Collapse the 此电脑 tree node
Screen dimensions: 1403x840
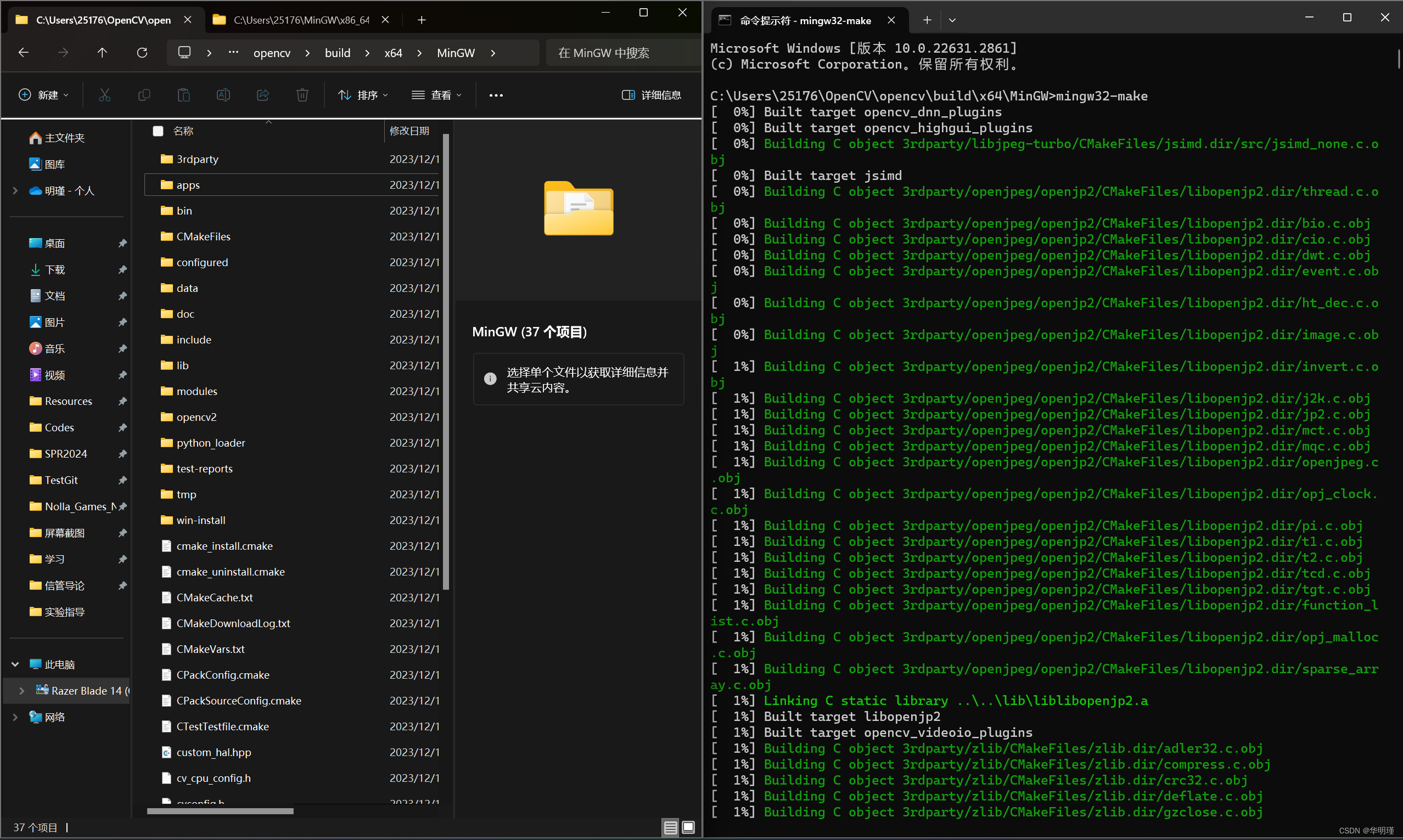click(15, 664)
